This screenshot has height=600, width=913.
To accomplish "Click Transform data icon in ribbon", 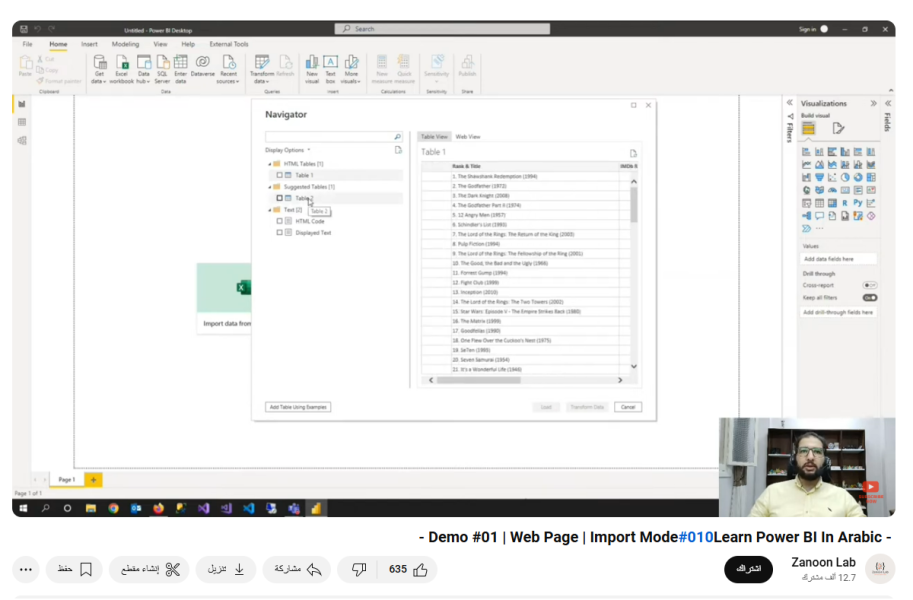I will [x=262, y=63].
